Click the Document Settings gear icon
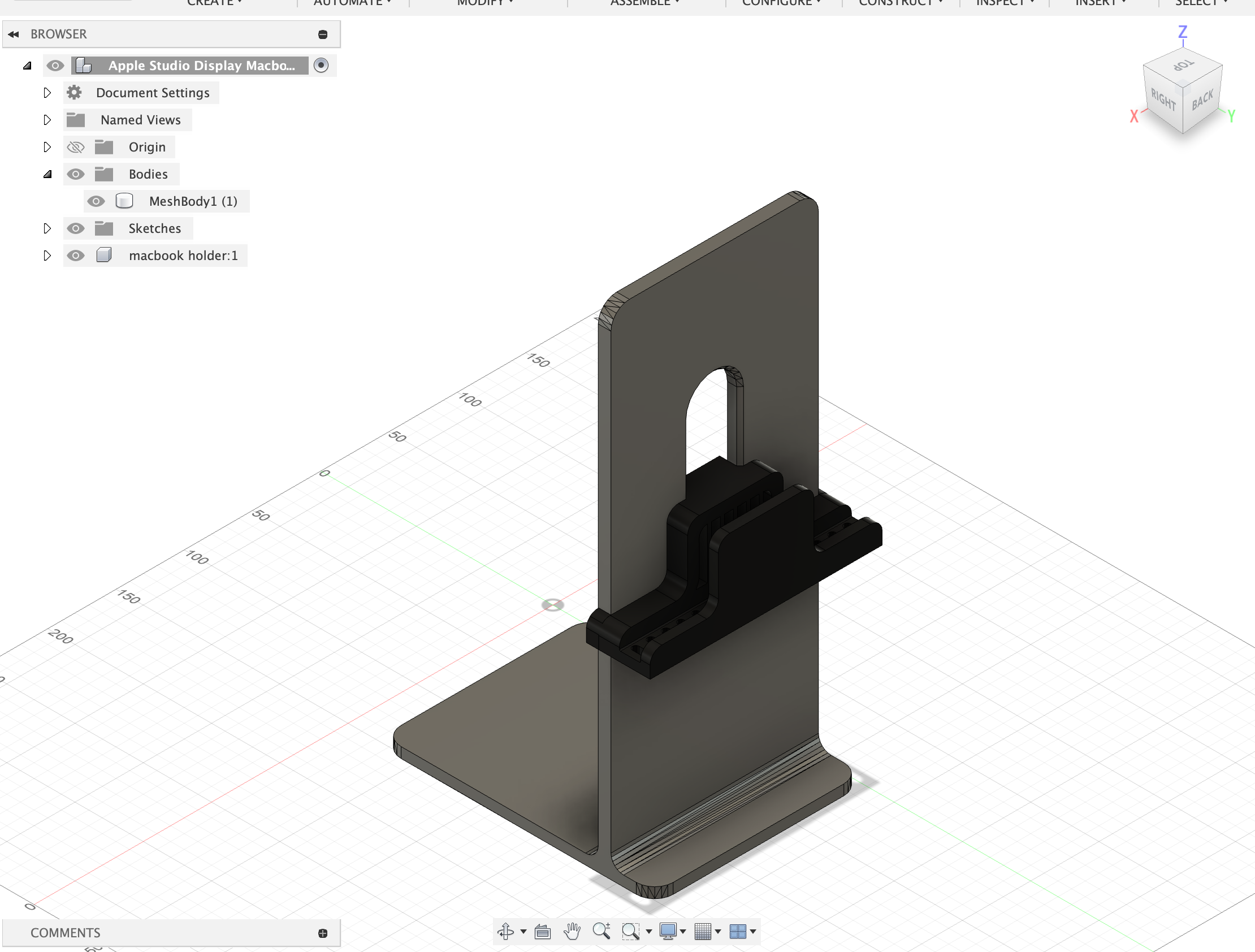 (74, 92)
